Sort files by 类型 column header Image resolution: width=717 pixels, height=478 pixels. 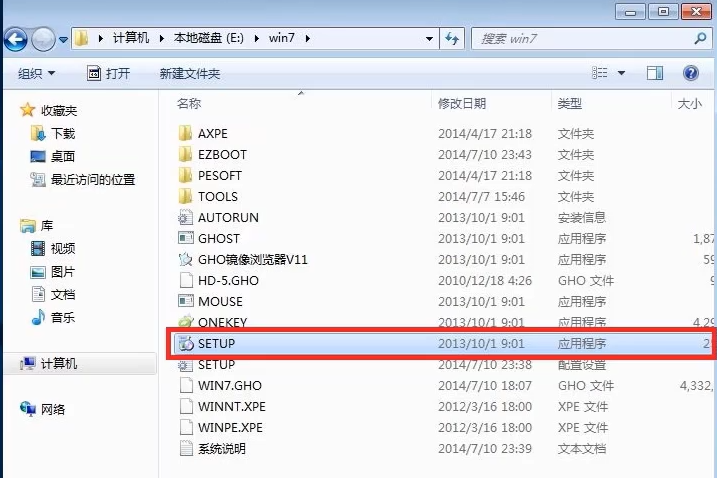click(570, 103)
